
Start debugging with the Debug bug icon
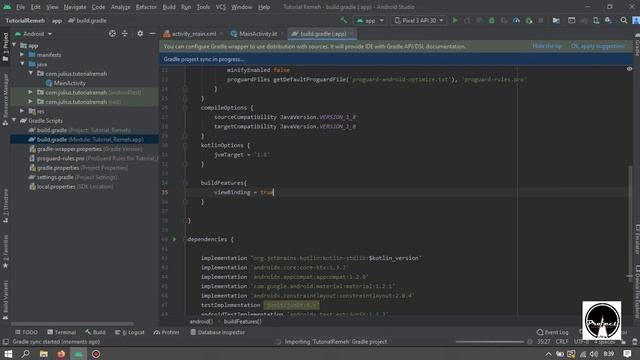point(492,20)
